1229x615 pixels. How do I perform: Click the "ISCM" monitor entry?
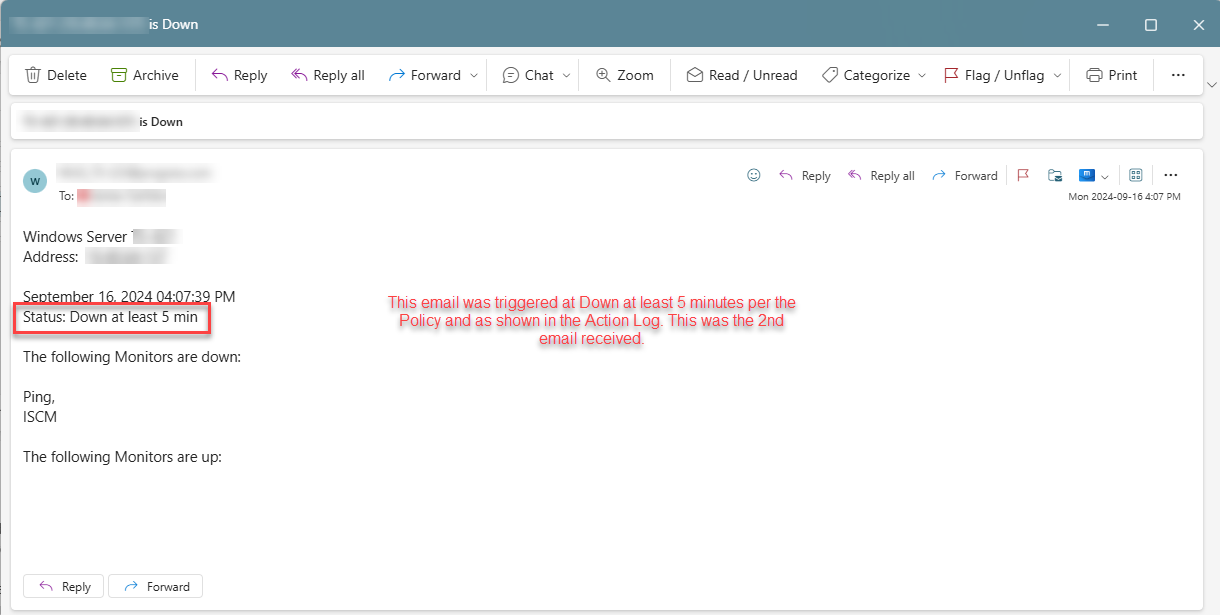(40, 417)
